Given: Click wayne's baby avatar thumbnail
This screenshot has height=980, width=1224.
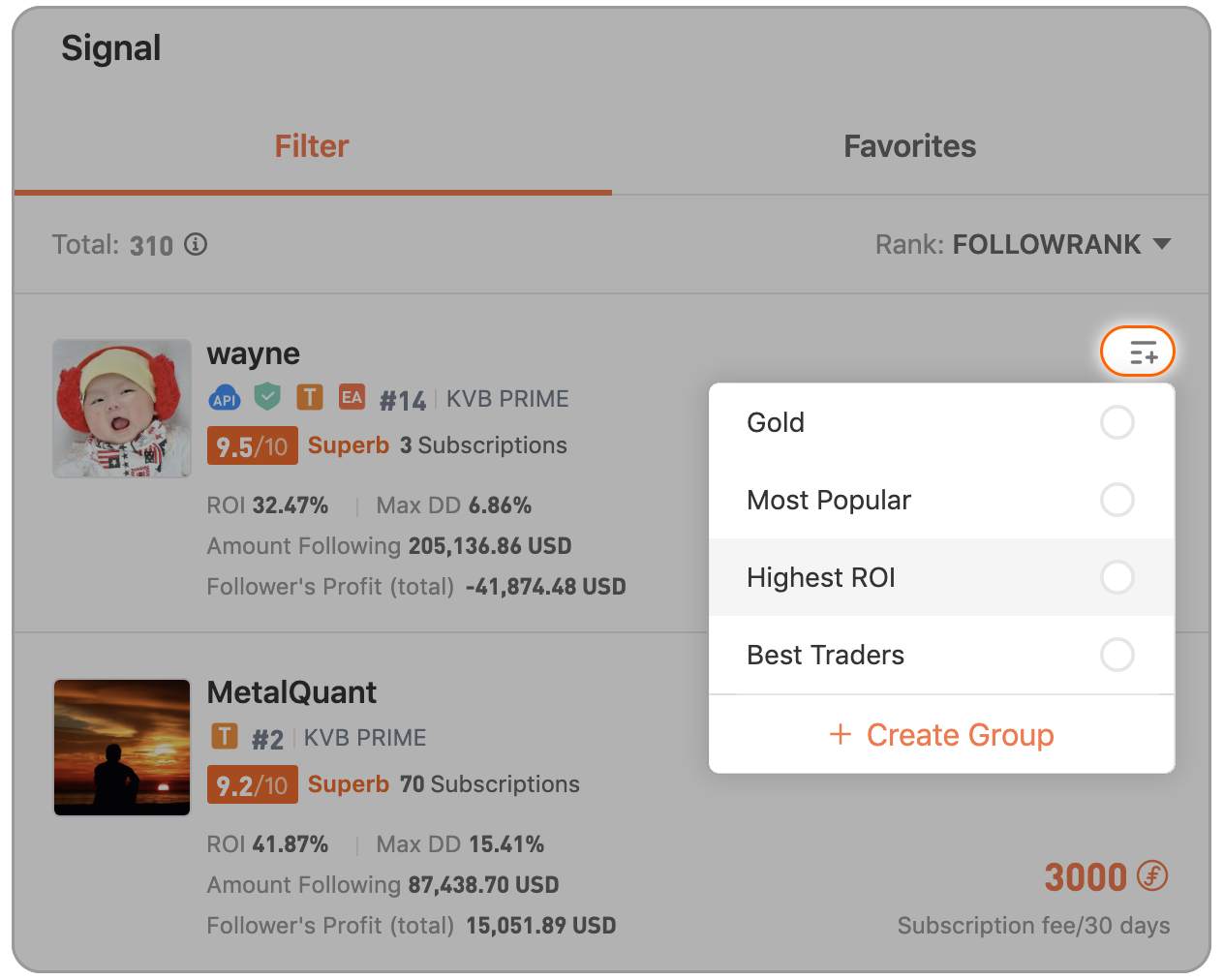Looking at the screenshot, I should pyautogui.click(x=122, y=408).
